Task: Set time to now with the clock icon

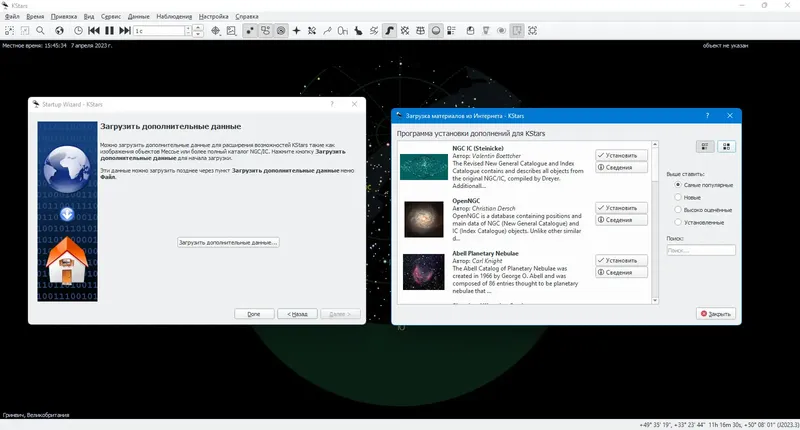Action: [78, 31]
